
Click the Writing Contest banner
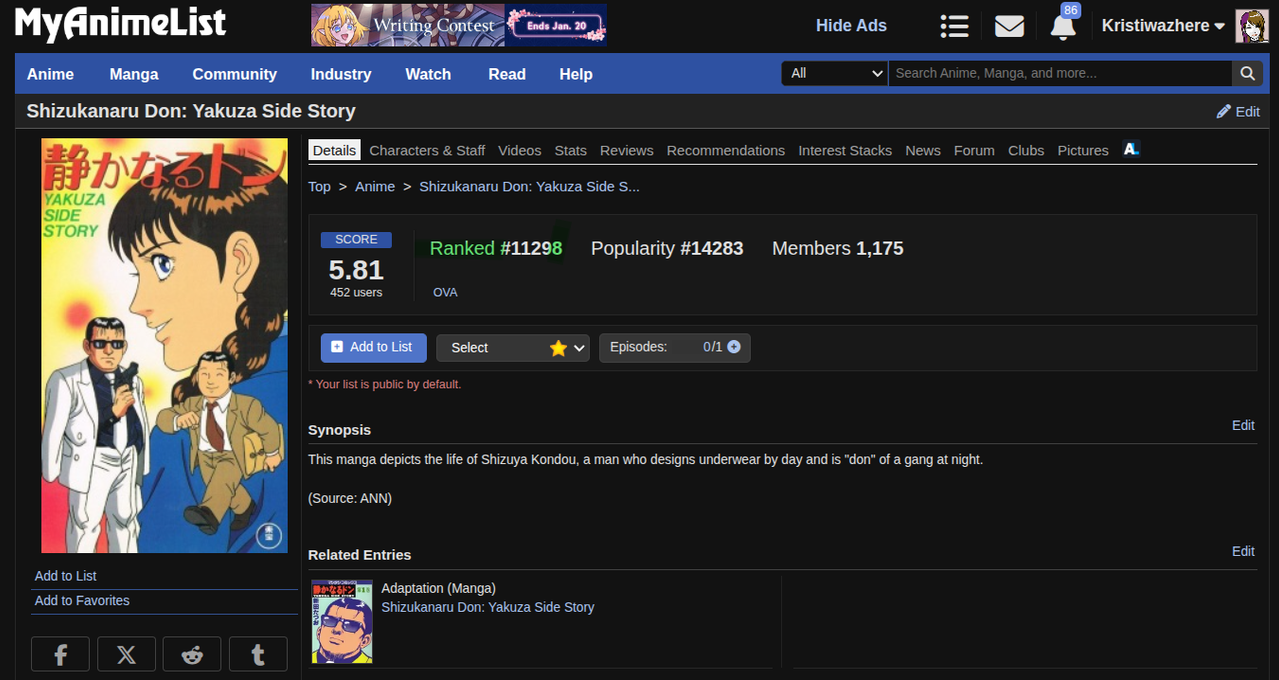point(459,25)
